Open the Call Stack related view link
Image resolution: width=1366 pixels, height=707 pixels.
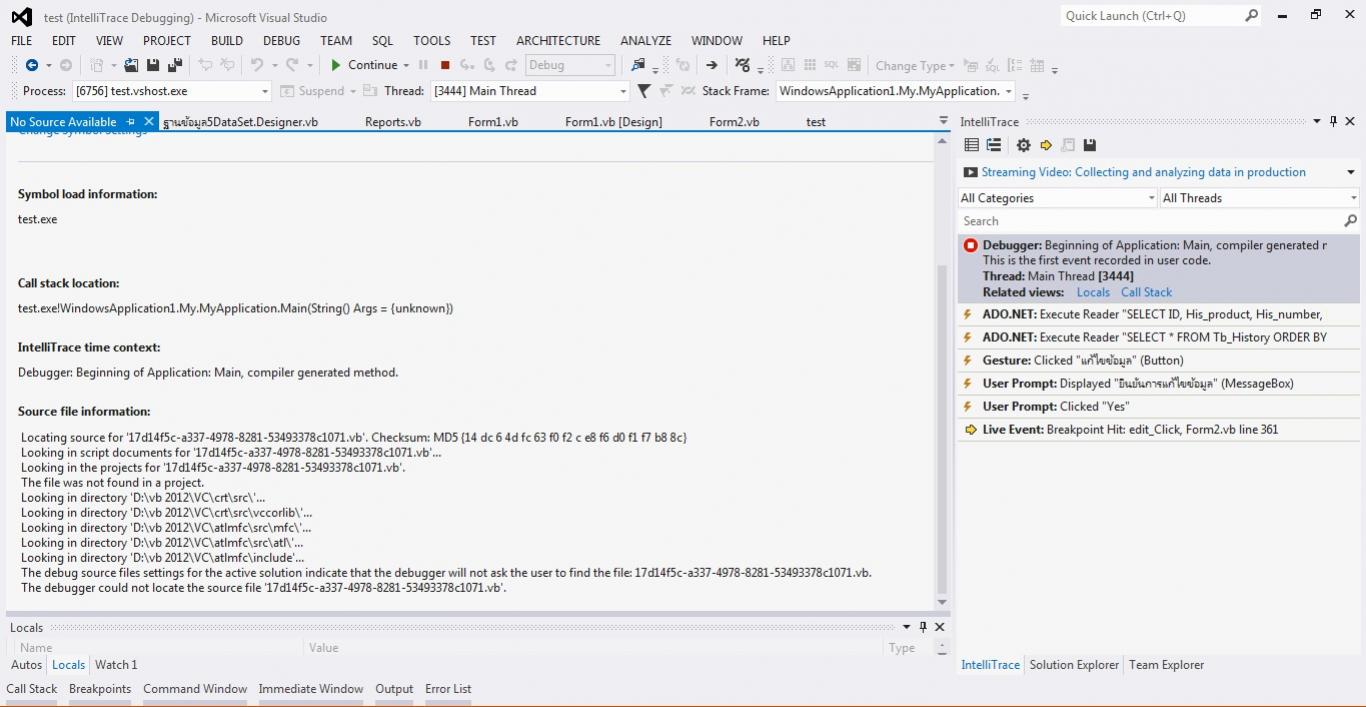coord(1146,292)
